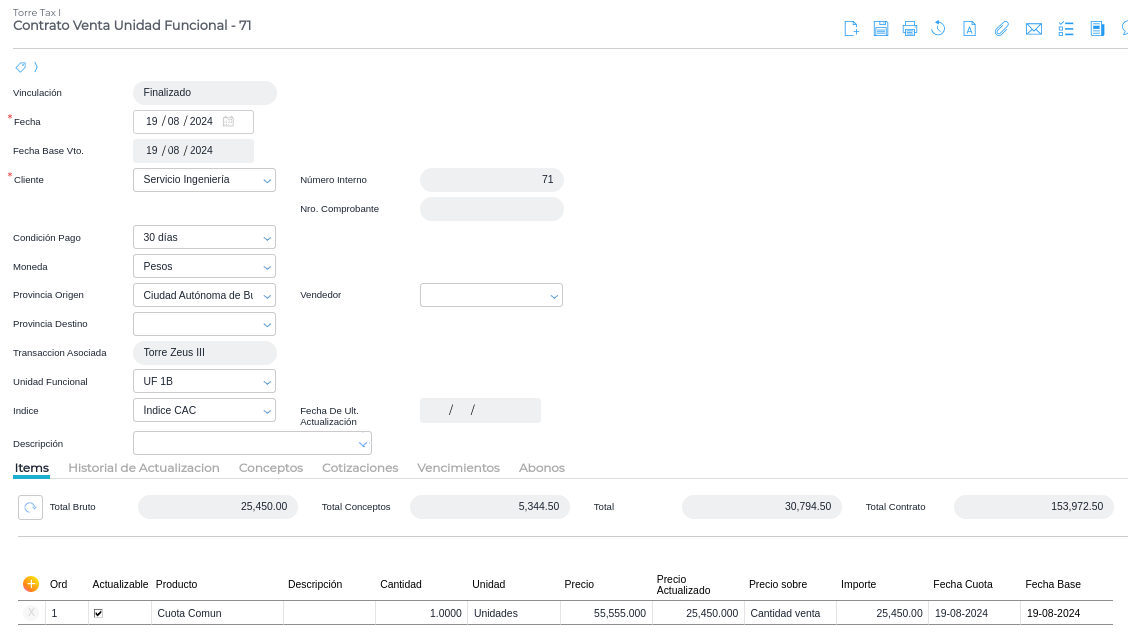This screenshot has height=637, width=1128.
Task: Click the Nro. Comprobante input field
Action: tap(491, 209)
